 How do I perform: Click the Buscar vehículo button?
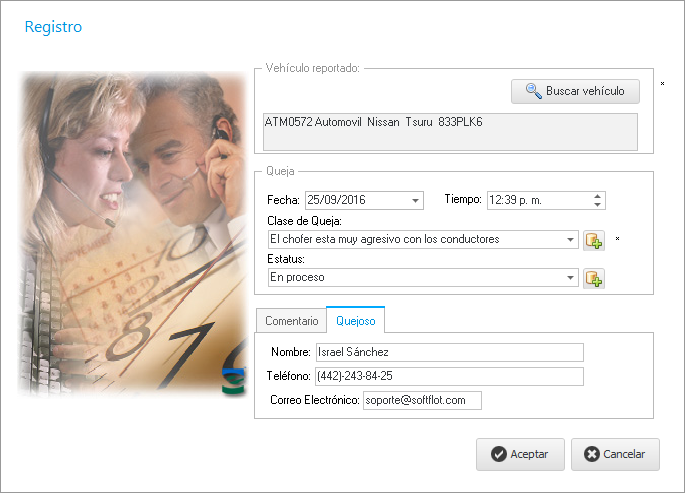[575, 92]
